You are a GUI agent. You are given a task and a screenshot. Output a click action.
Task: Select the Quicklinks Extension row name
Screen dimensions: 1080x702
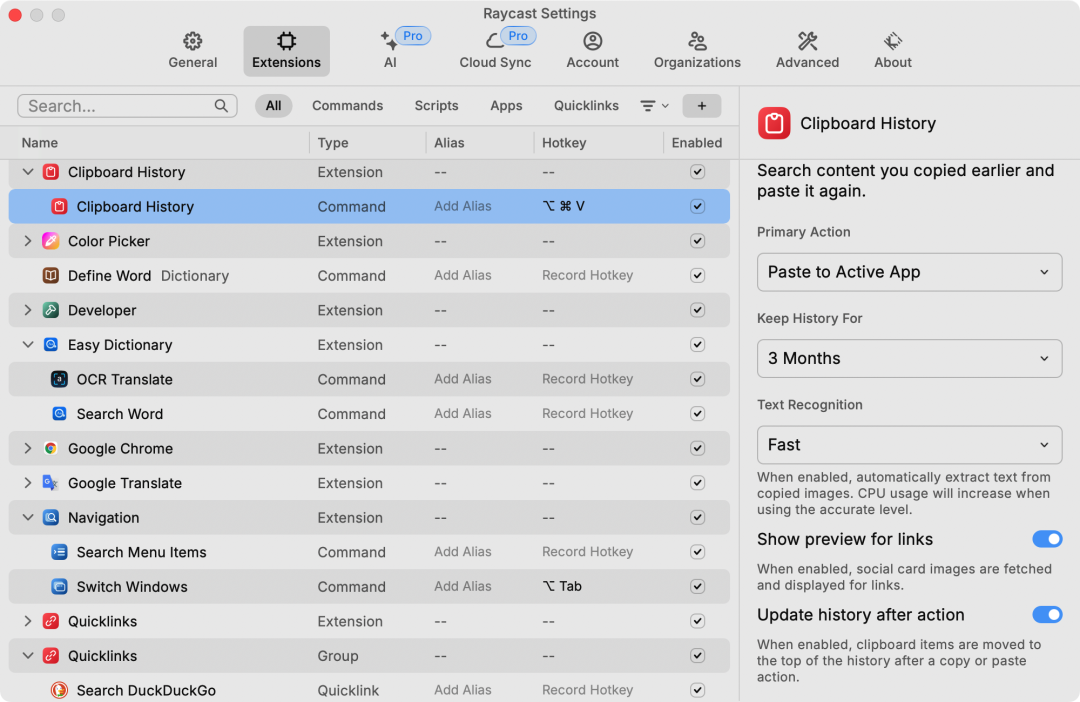pyautogui.click(x=103, y=621)
